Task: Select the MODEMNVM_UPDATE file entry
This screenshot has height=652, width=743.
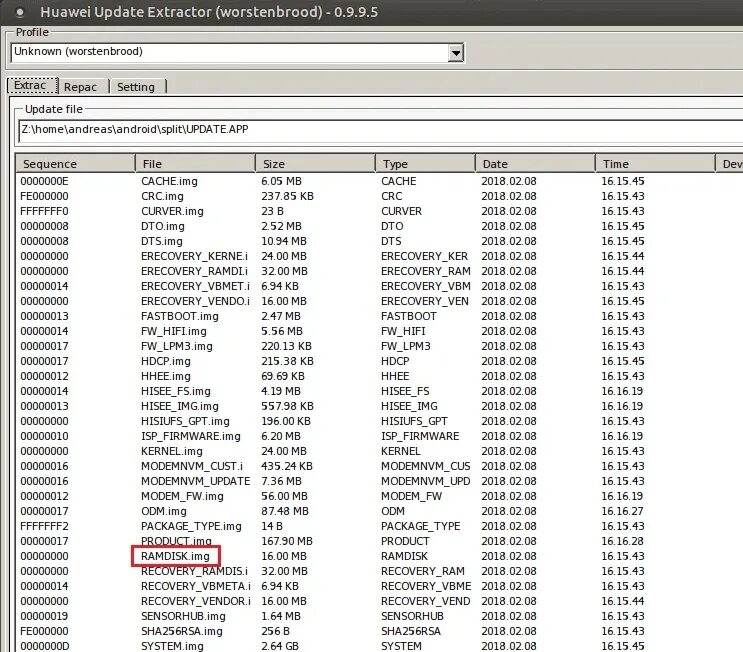Action: tap(195, 481)
